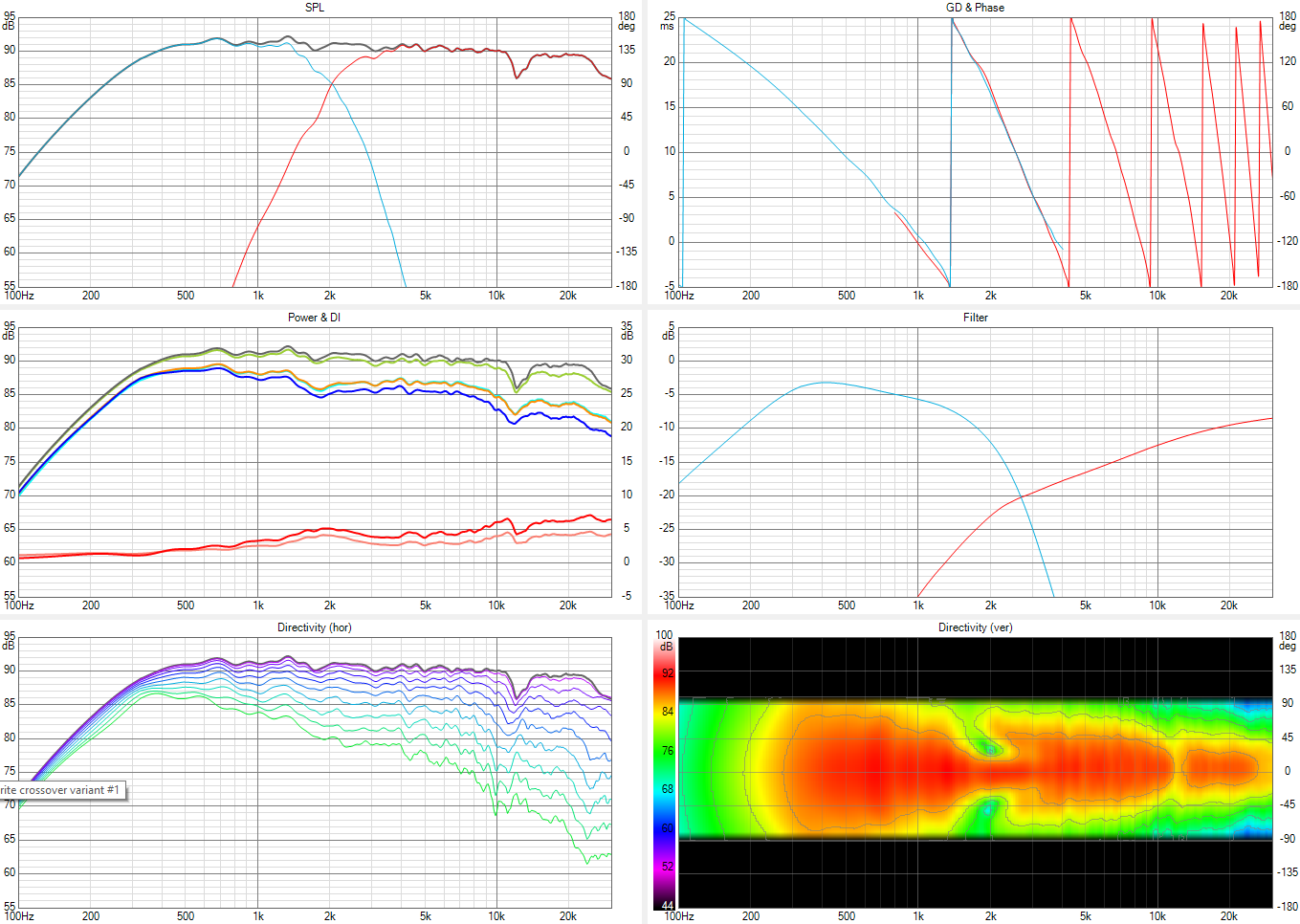Viewport: 1300px width, 924px height.
Task: Click the SPL chart plot area
Action: [x=315, y=152]
